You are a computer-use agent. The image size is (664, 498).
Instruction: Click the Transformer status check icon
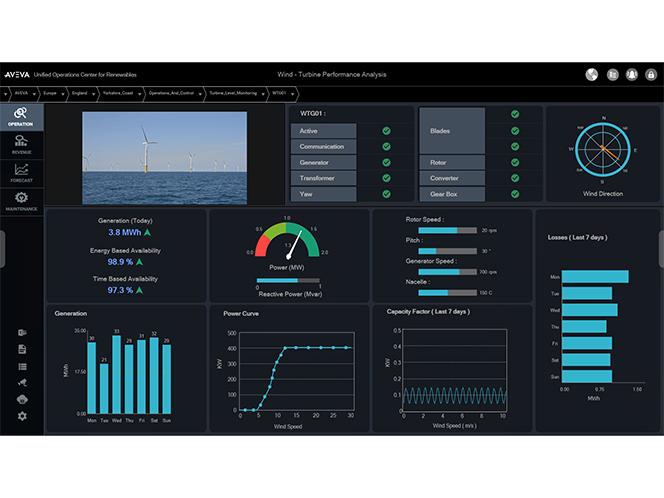pyautogui.click(x=386, y=178)
